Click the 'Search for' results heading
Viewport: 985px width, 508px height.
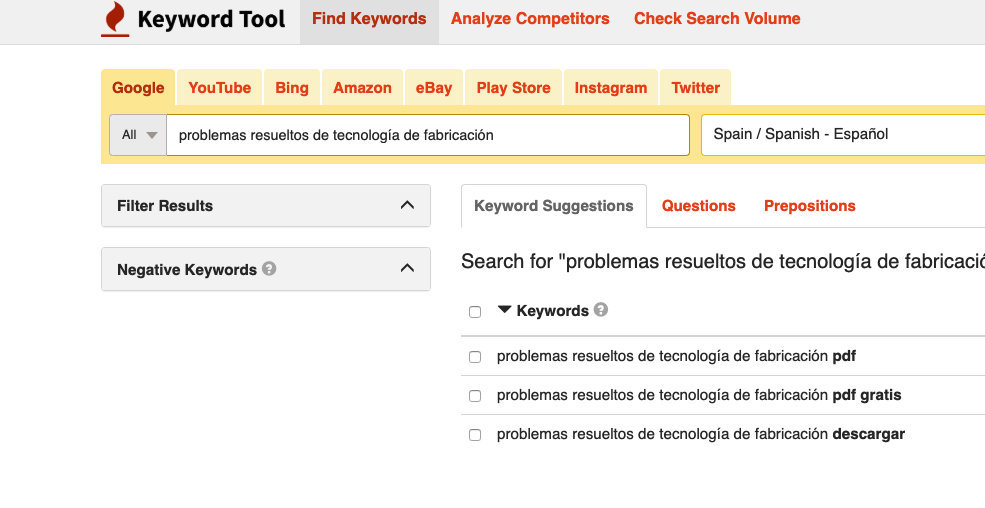(723, 261)
